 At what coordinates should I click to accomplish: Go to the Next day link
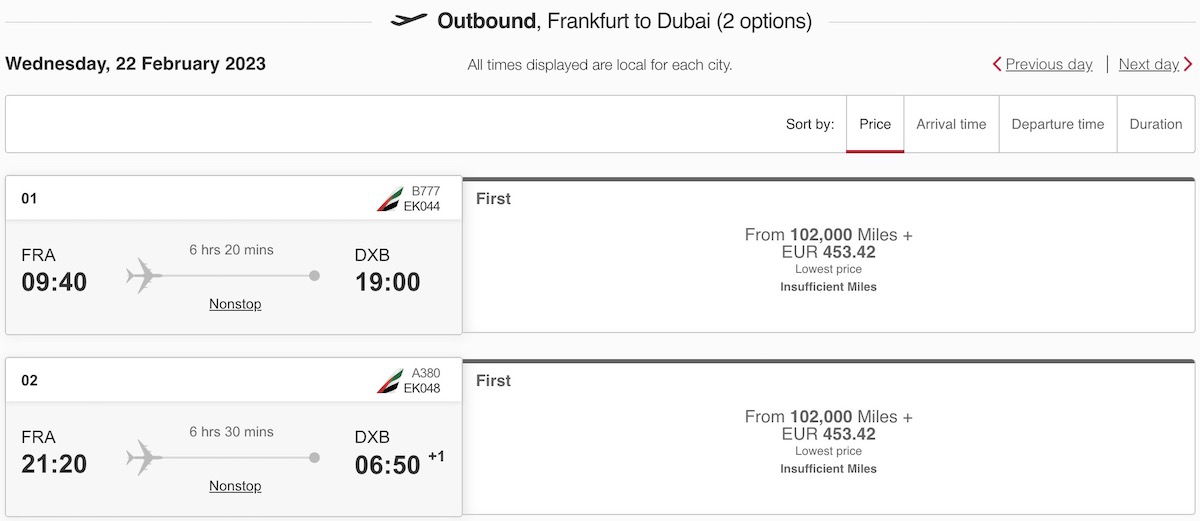pos(1149,64)
